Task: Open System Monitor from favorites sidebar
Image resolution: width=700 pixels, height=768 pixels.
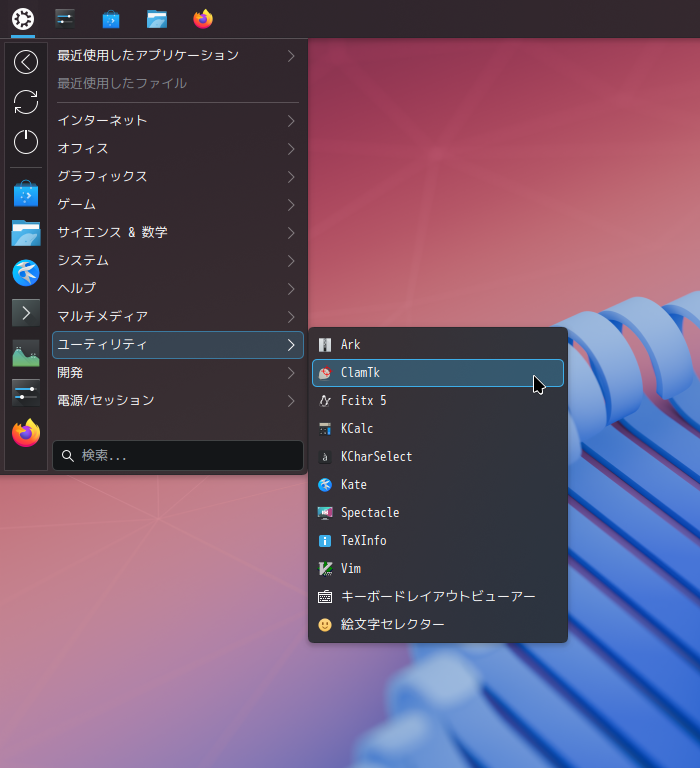Action: coord(26,353)
